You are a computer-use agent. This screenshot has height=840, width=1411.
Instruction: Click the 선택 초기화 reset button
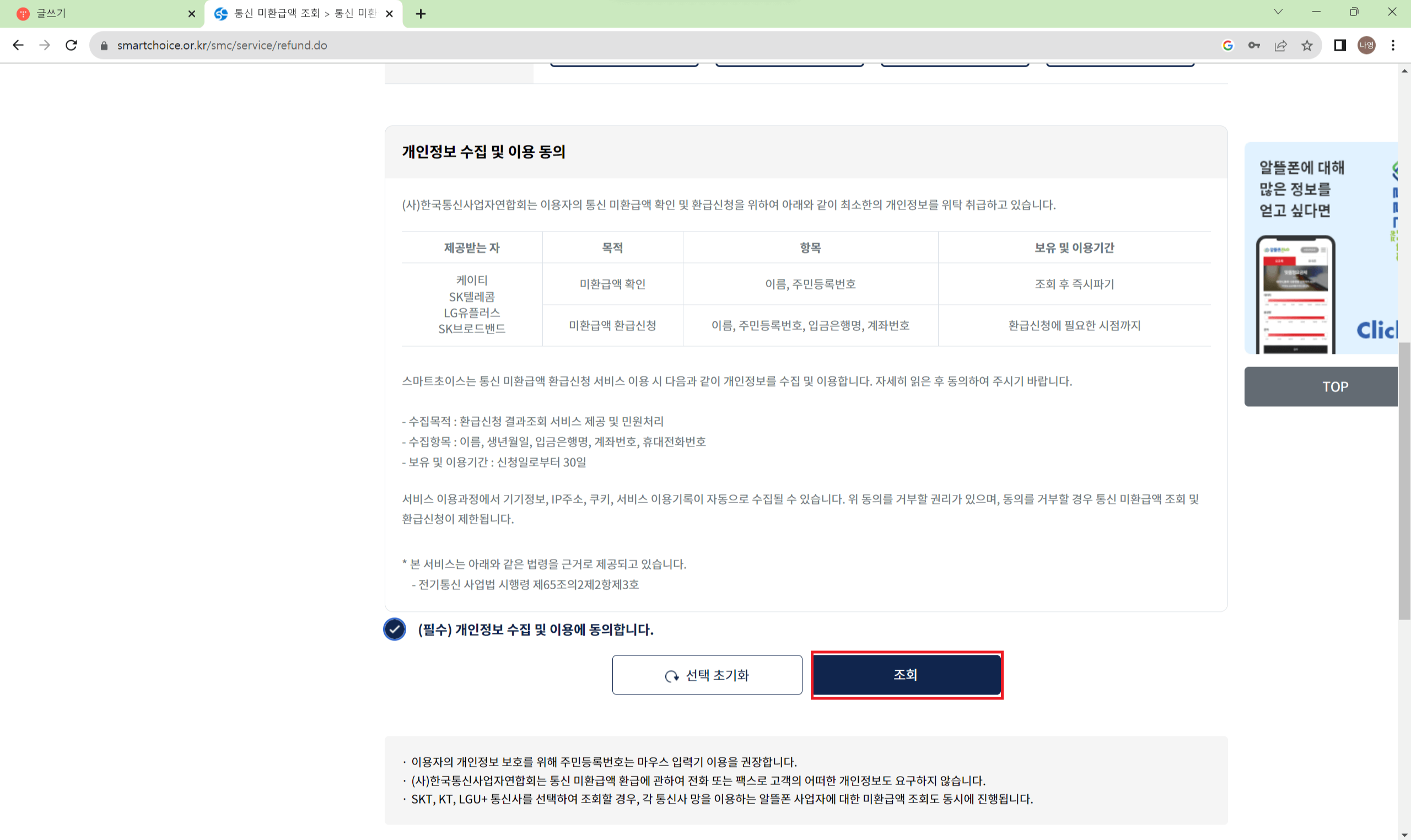pyautogui.click(x=707, y=675)
